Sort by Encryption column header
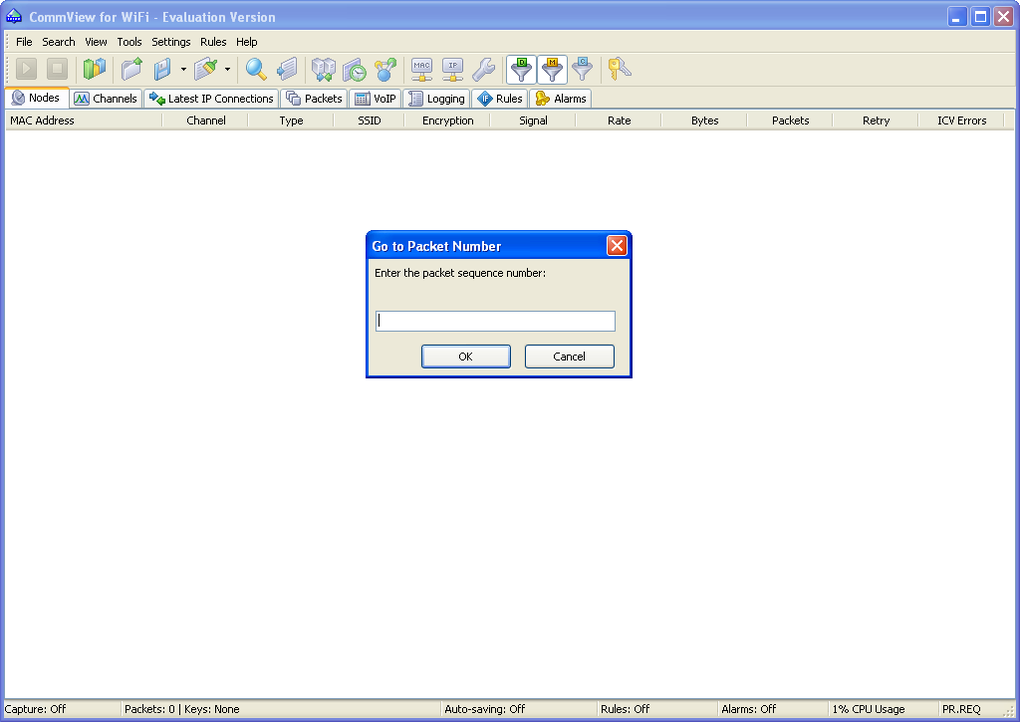The image size is (1020, 722). point(447,120)
